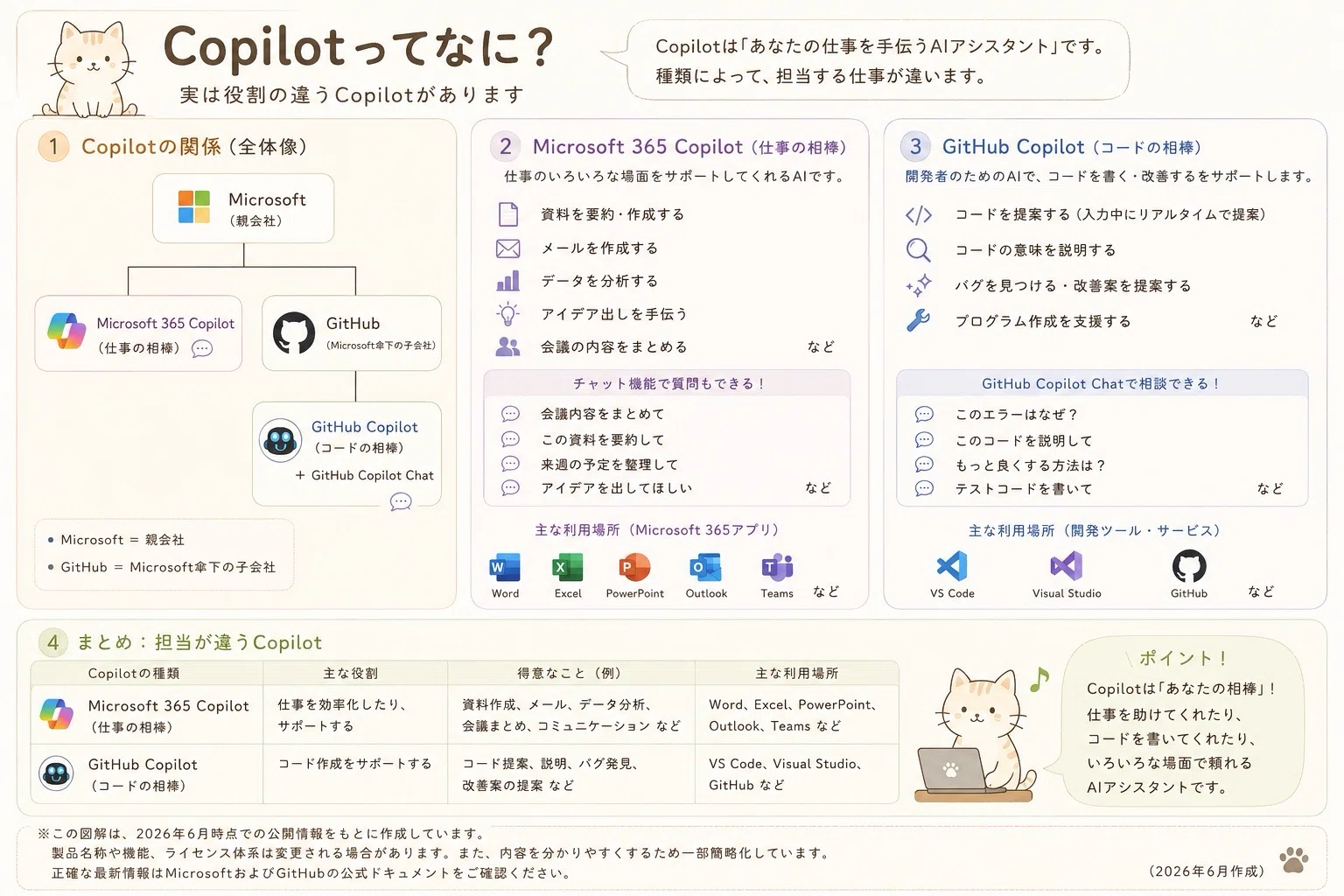Click the document icon for 資料を要約・作成する
The height and width of the screenshot is (896, 1344).
point(507,214)
